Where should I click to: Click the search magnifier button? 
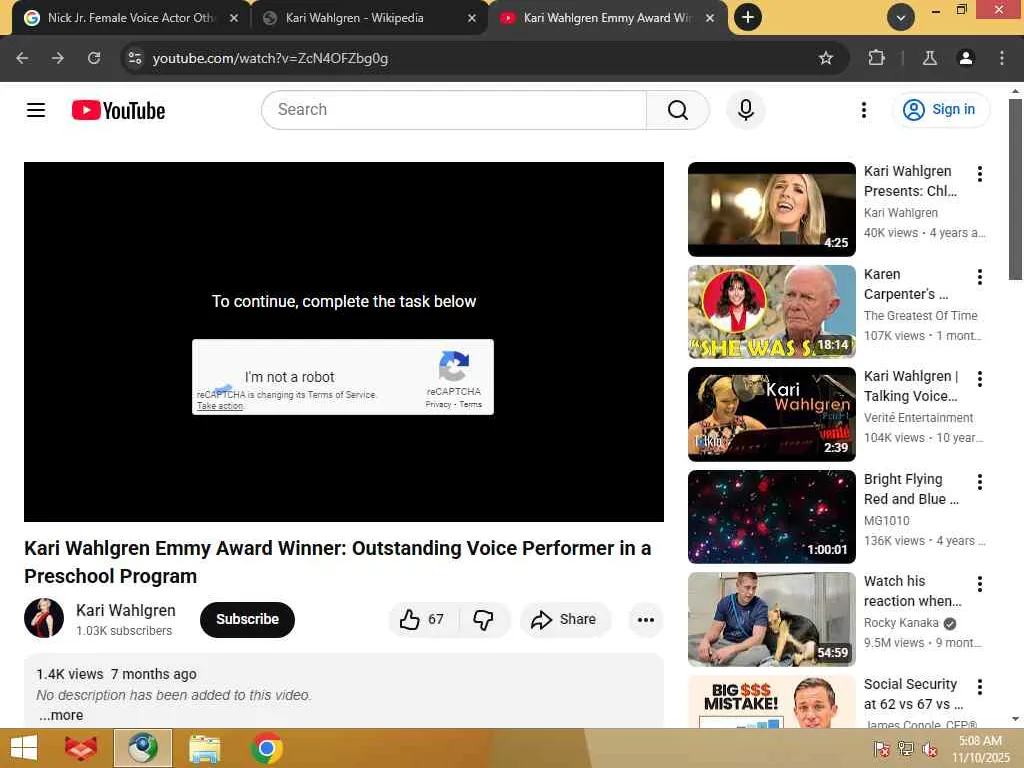click(x=678, y=110)
